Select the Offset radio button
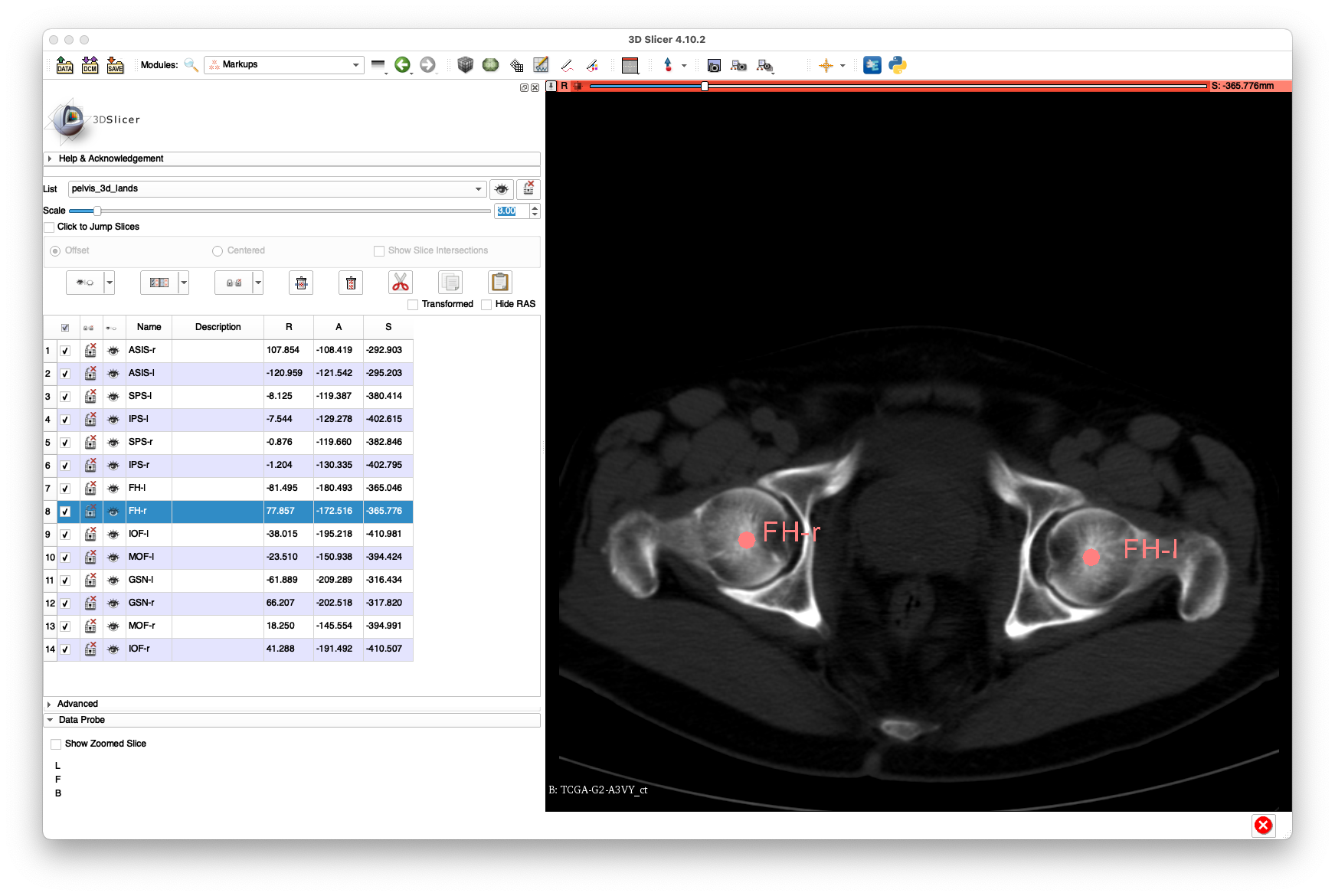The width and height of the screenshot is (1335, 896). point(55,250)
